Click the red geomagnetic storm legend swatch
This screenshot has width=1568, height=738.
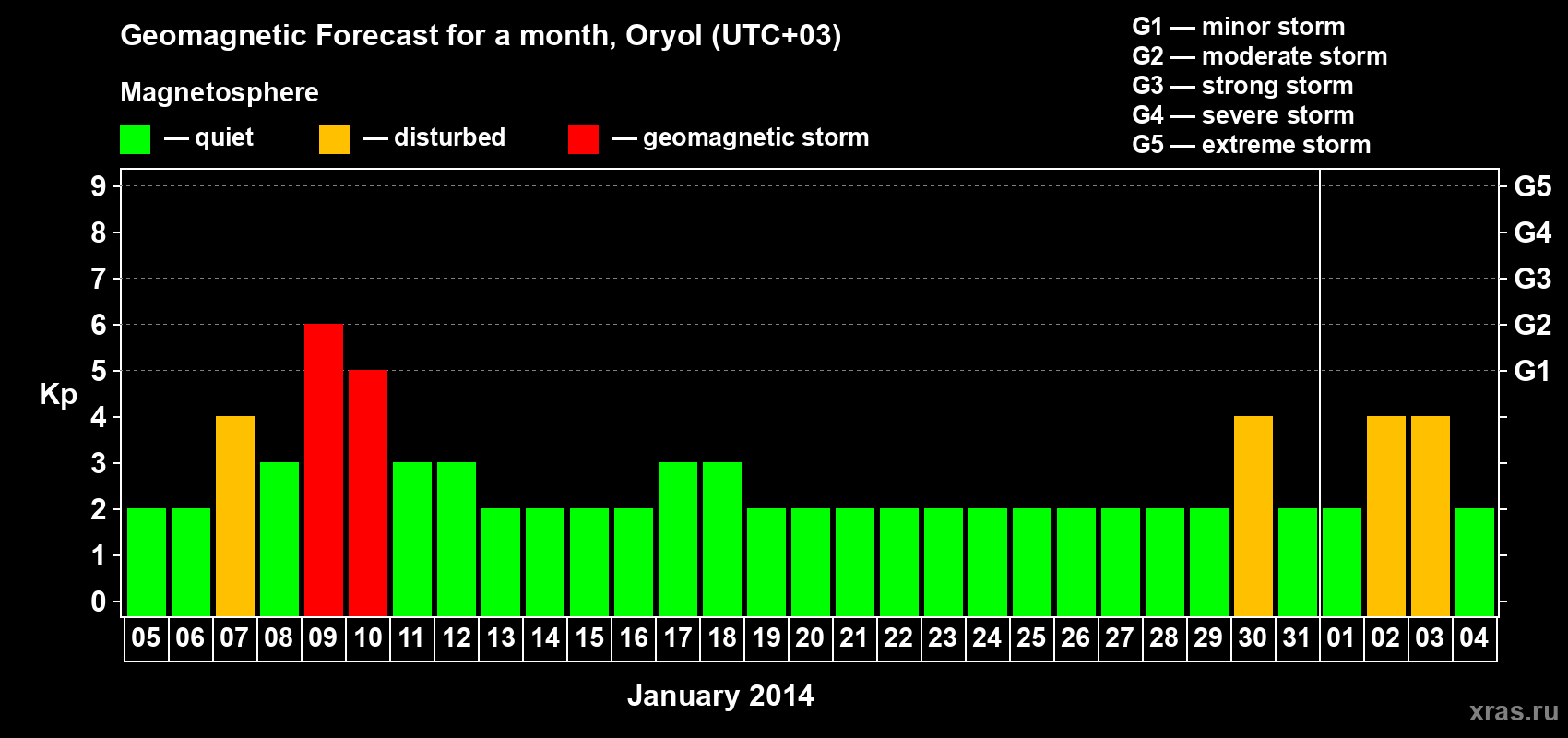tap(583, 139)
